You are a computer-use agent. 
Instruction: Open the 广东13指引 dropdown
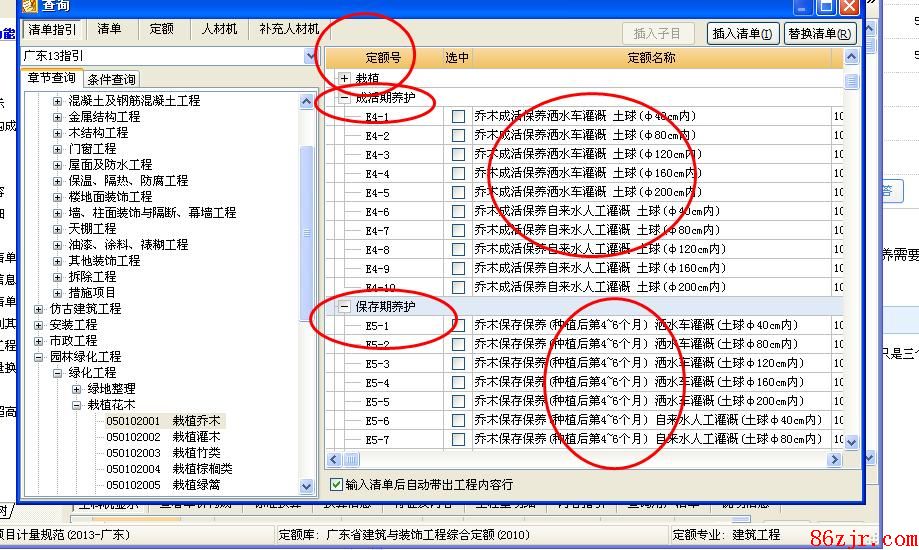[x=310, y=56]
